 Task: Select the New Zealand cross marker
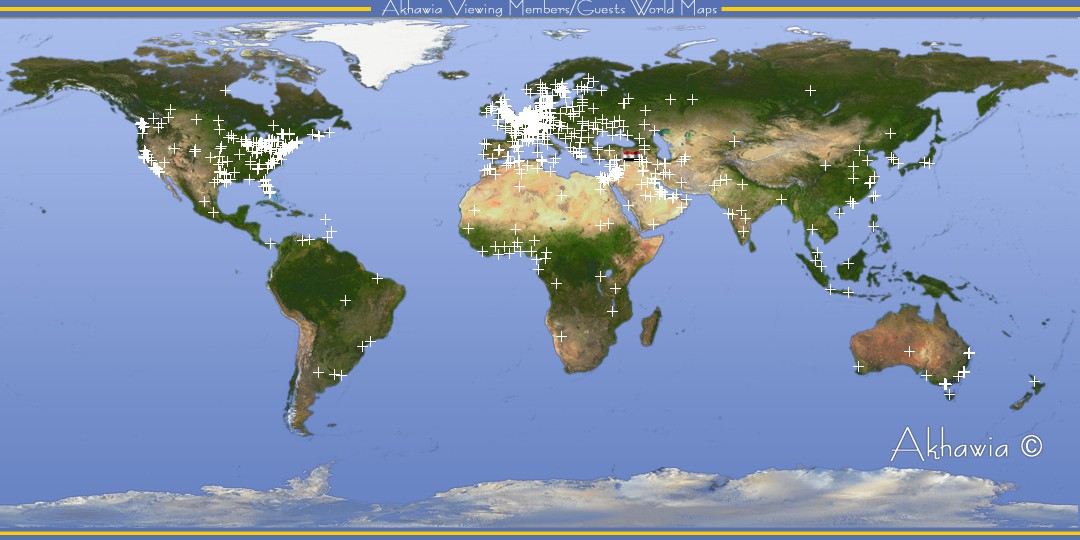coord(1035,381)
